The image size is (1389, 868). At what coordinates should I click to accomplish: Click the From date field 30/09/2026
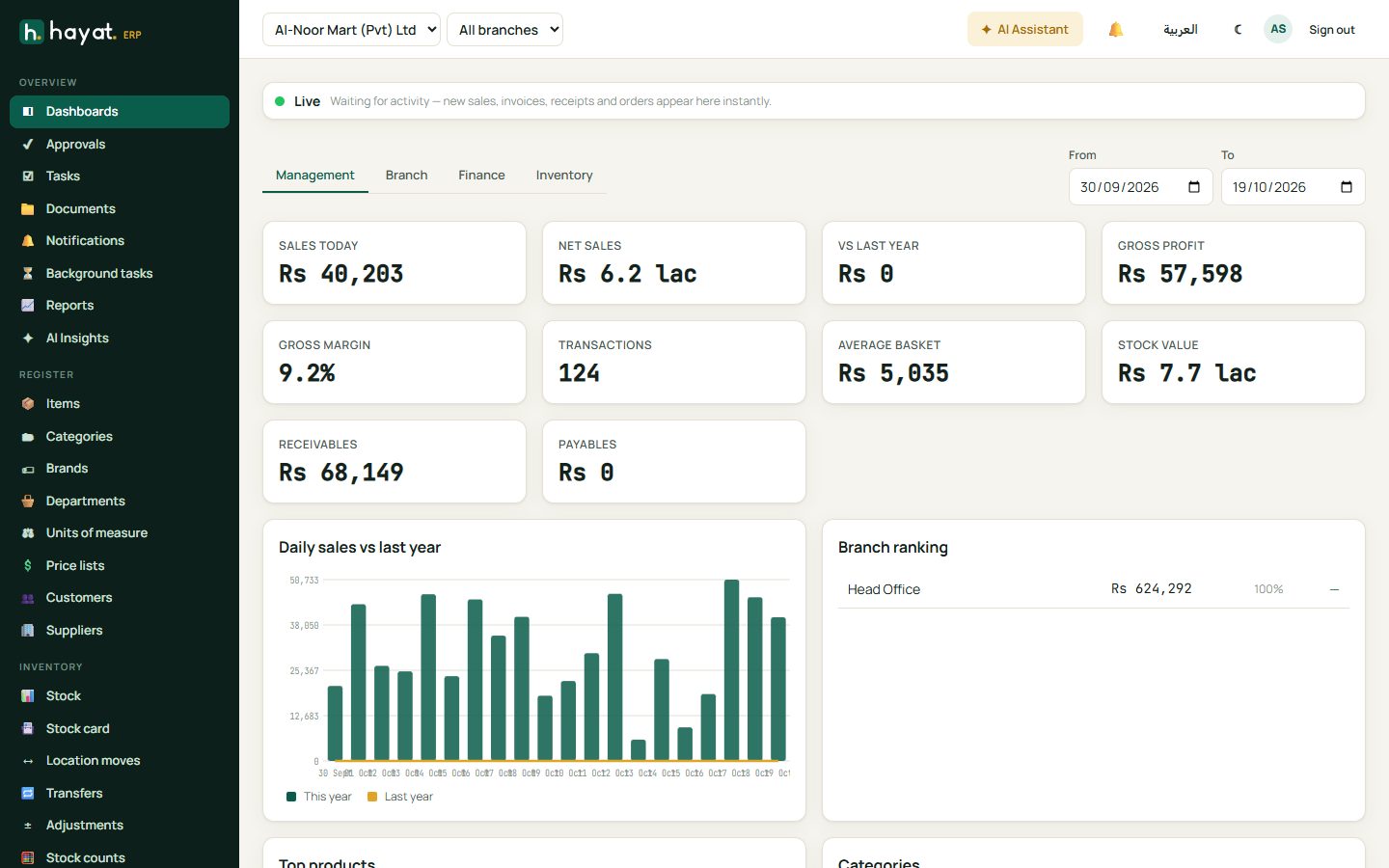point(1141,187)
